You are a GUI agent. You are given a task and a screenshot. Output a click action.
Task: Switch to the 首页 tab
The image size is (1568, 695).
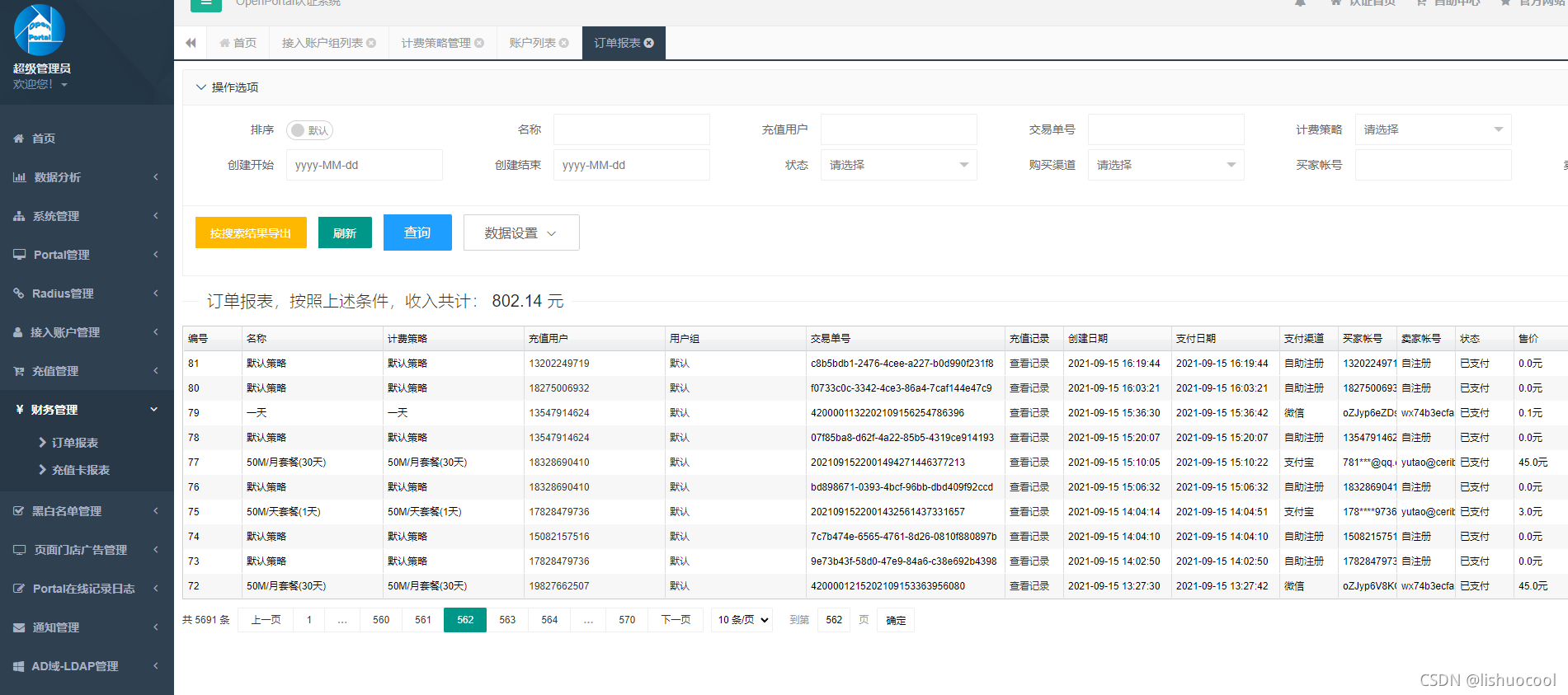pyautogui.click(x=238, y=43)
